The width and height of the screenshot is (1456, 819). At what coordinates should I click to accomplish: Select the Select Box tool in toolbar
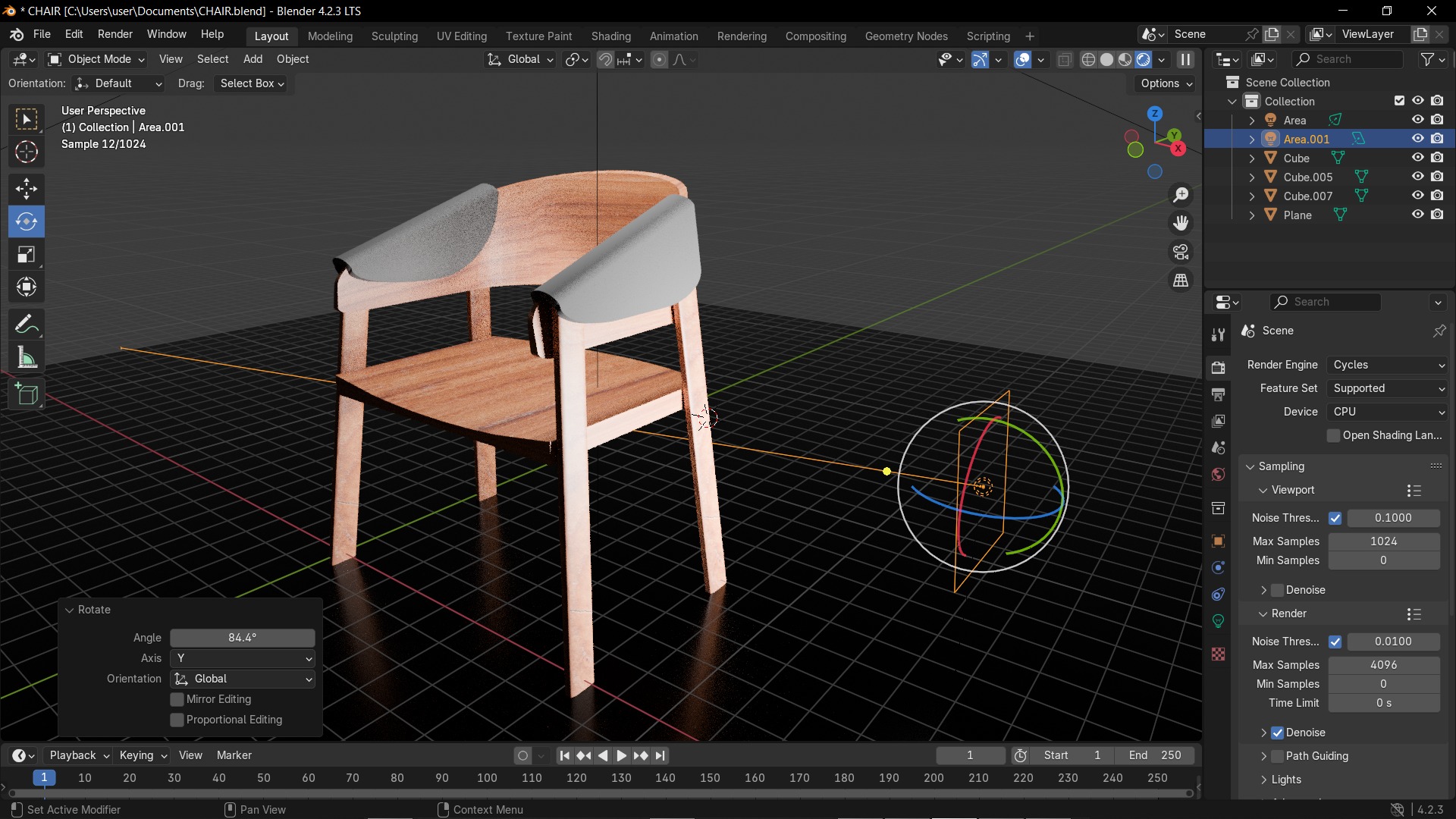click(x=27, y=120)
